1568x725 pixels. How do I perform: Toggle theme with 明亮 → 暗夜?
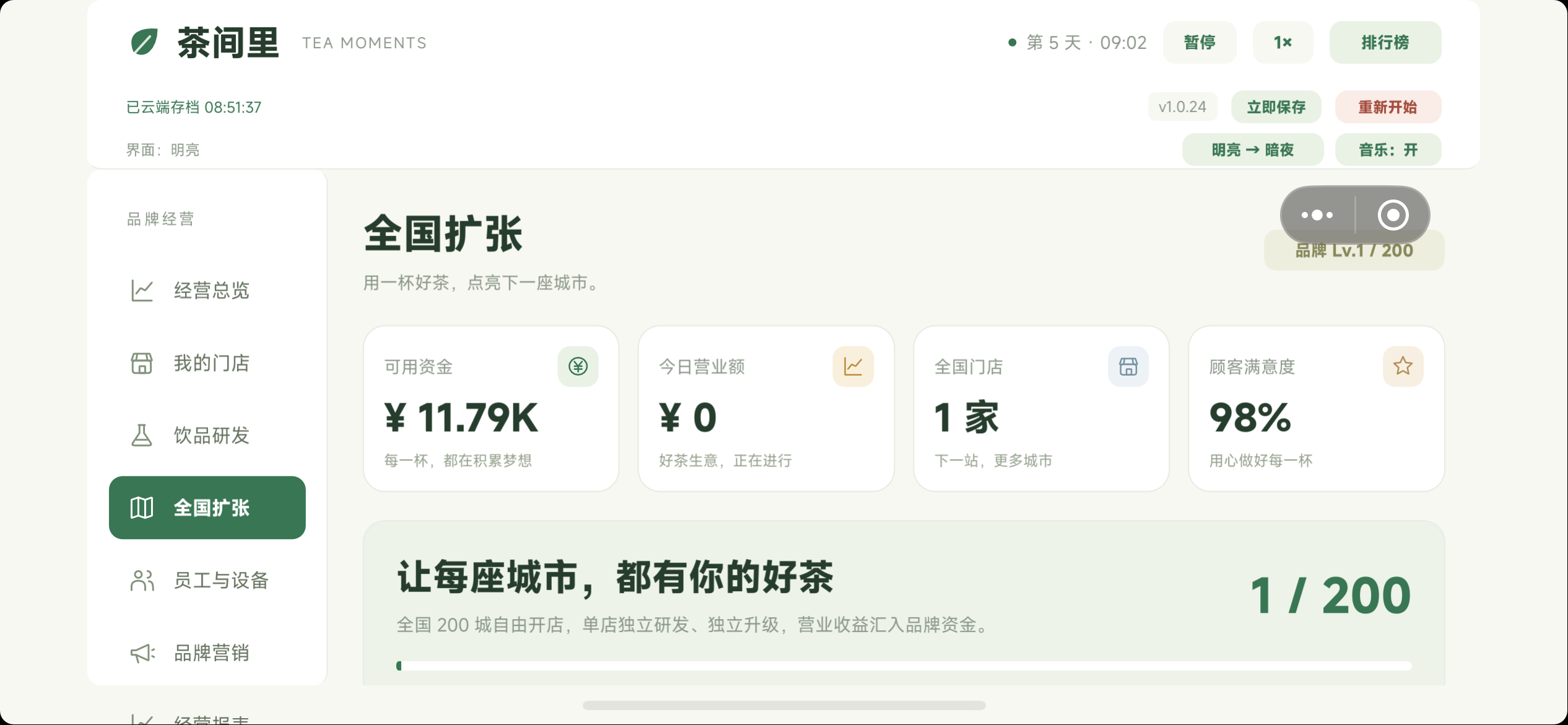click(x=1253, y=150)
